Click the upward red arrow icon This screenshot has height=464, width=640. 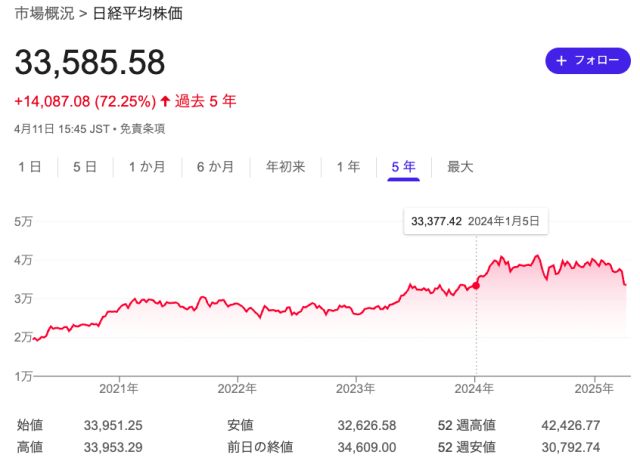pos(165,101)
